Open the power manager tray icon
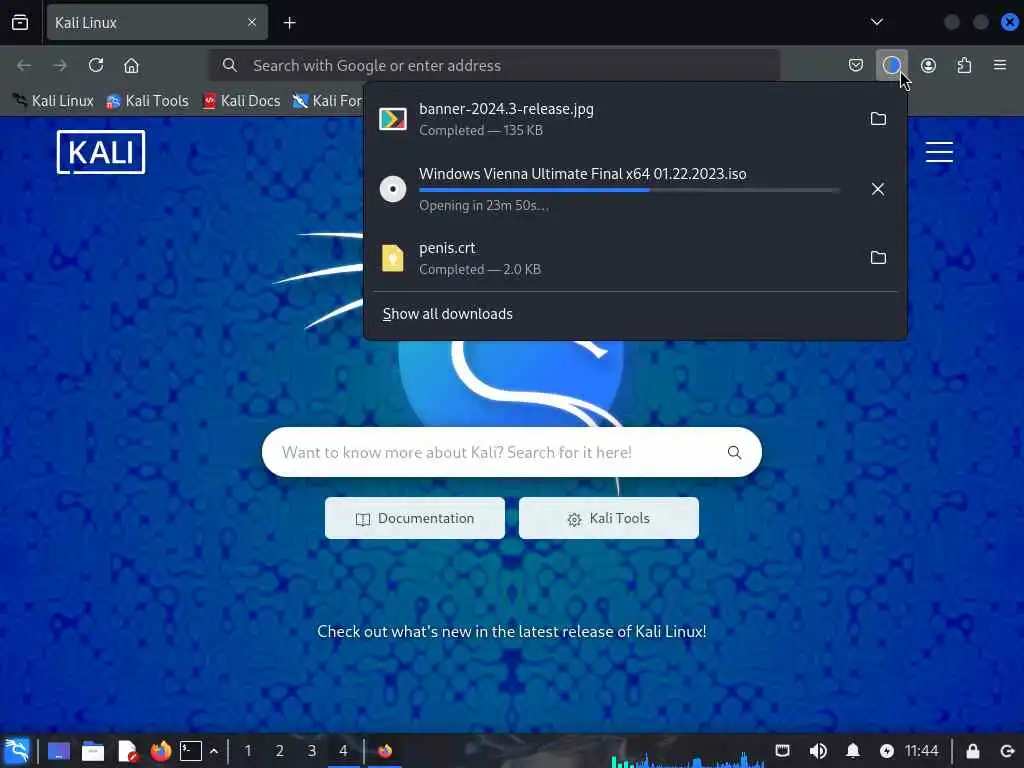Image resolution: width=1024 pixels, height=768 pixels. [x=887, y=751]
